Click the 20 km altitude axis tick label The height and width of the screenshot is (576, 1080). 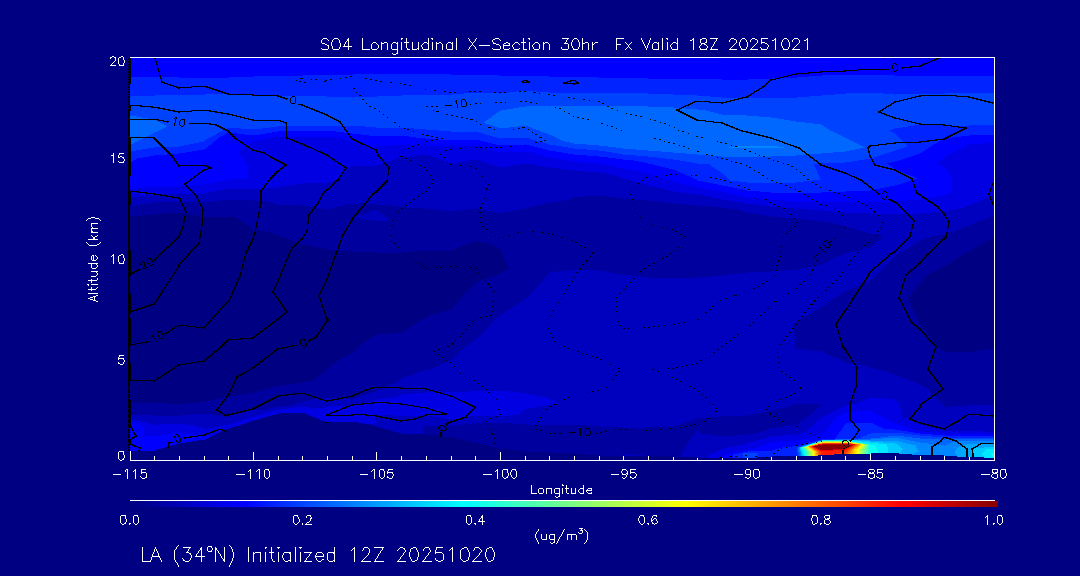pos(118,61)
